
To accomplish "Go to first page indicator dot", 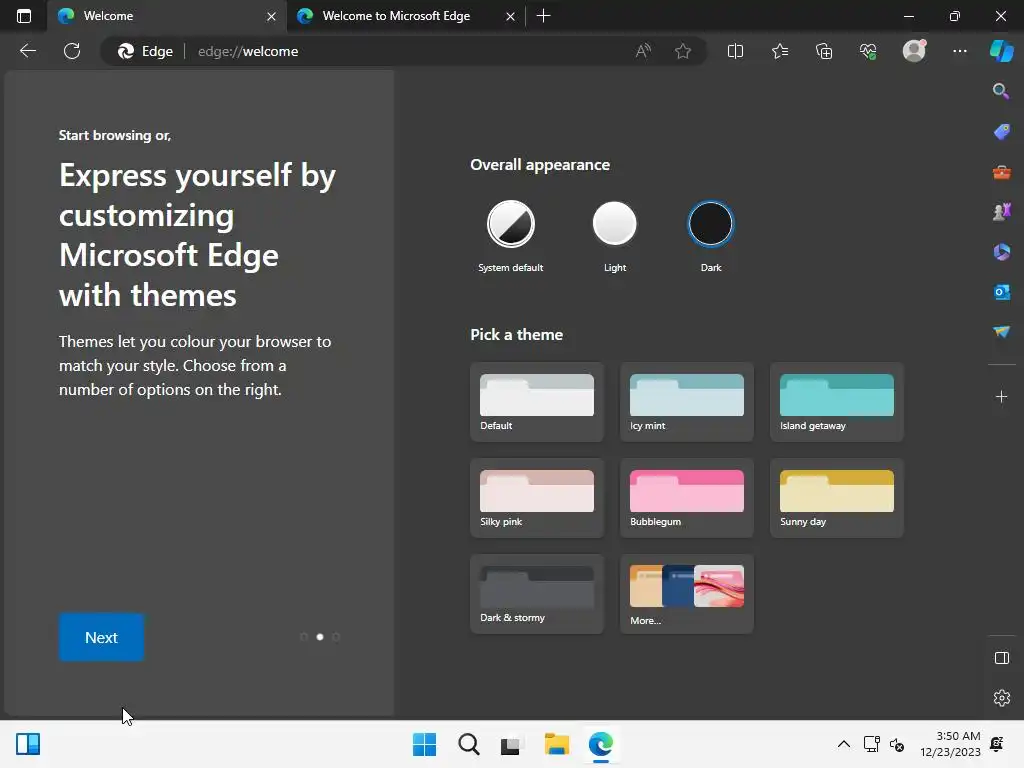I will click(x=304, y=637).
